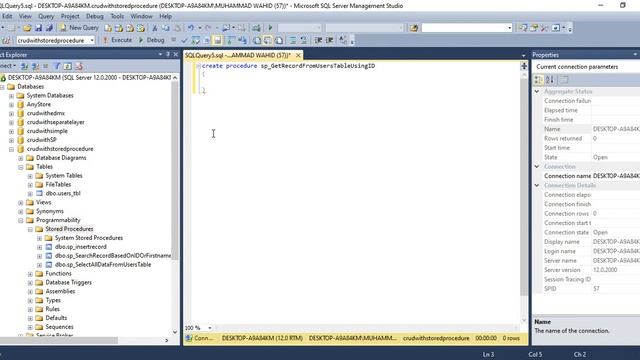Click the Save All icon

(x=49, y=28)
